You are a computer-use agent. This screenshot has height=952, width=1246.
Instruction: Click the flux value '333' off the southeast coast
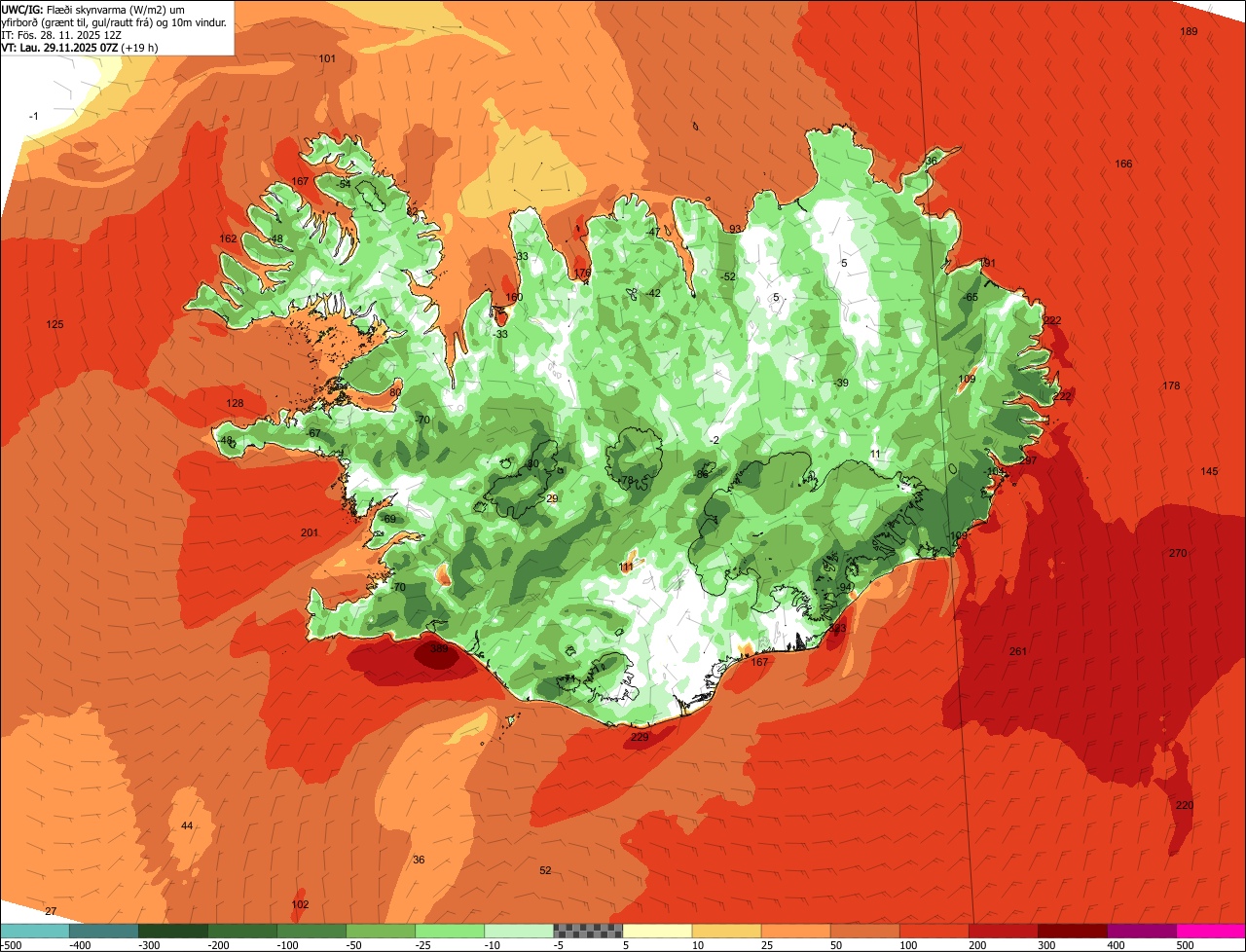pyautogui.click(x=837, y=629)
